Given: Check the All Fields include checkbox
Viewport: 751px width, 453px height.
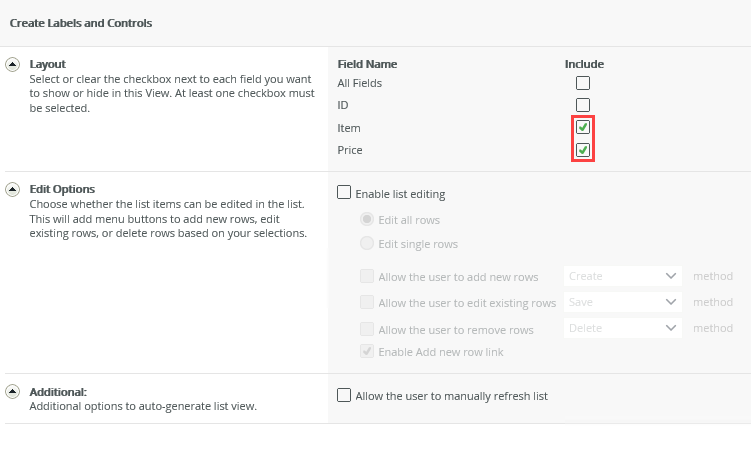Looking at the screenshot, I should 583,83.
